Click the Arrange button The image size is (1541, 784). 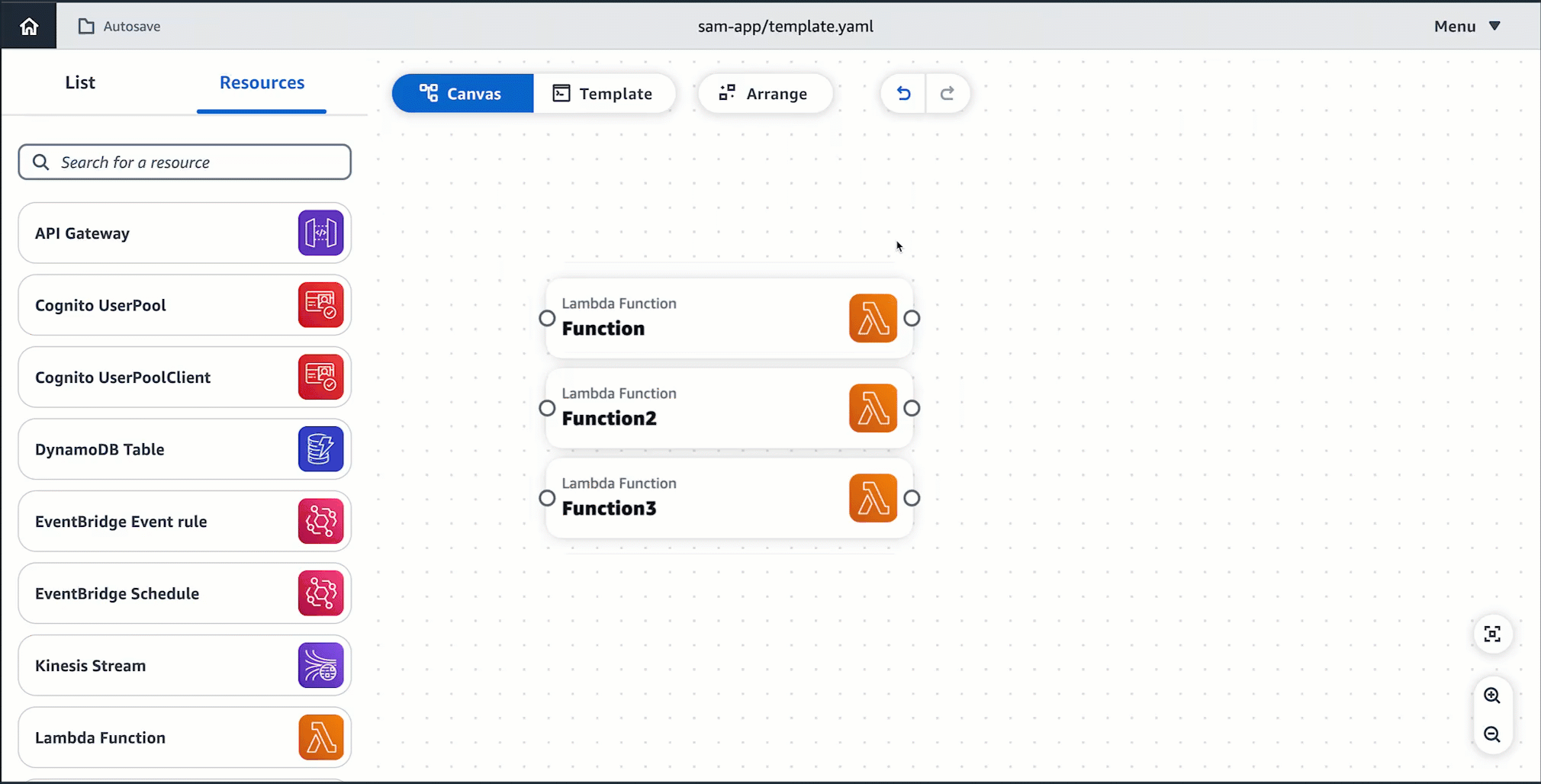coord(765,93)
